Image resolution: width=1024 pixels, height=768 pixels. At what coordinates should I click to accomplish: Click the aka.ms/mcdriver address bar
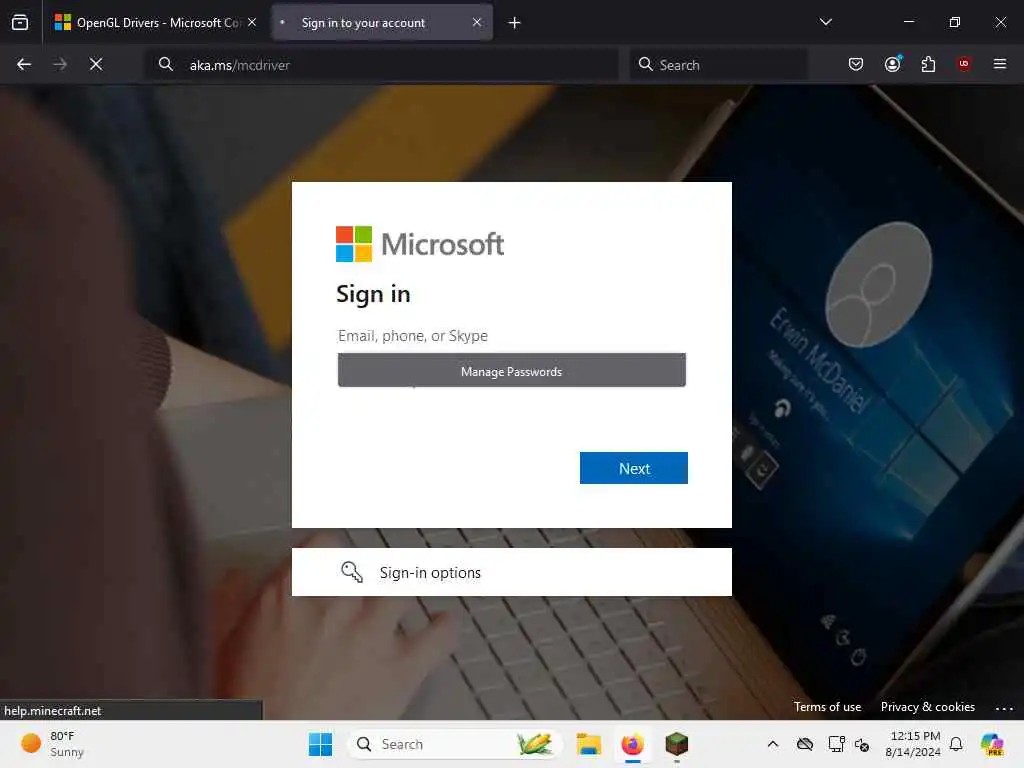(381, 65)
